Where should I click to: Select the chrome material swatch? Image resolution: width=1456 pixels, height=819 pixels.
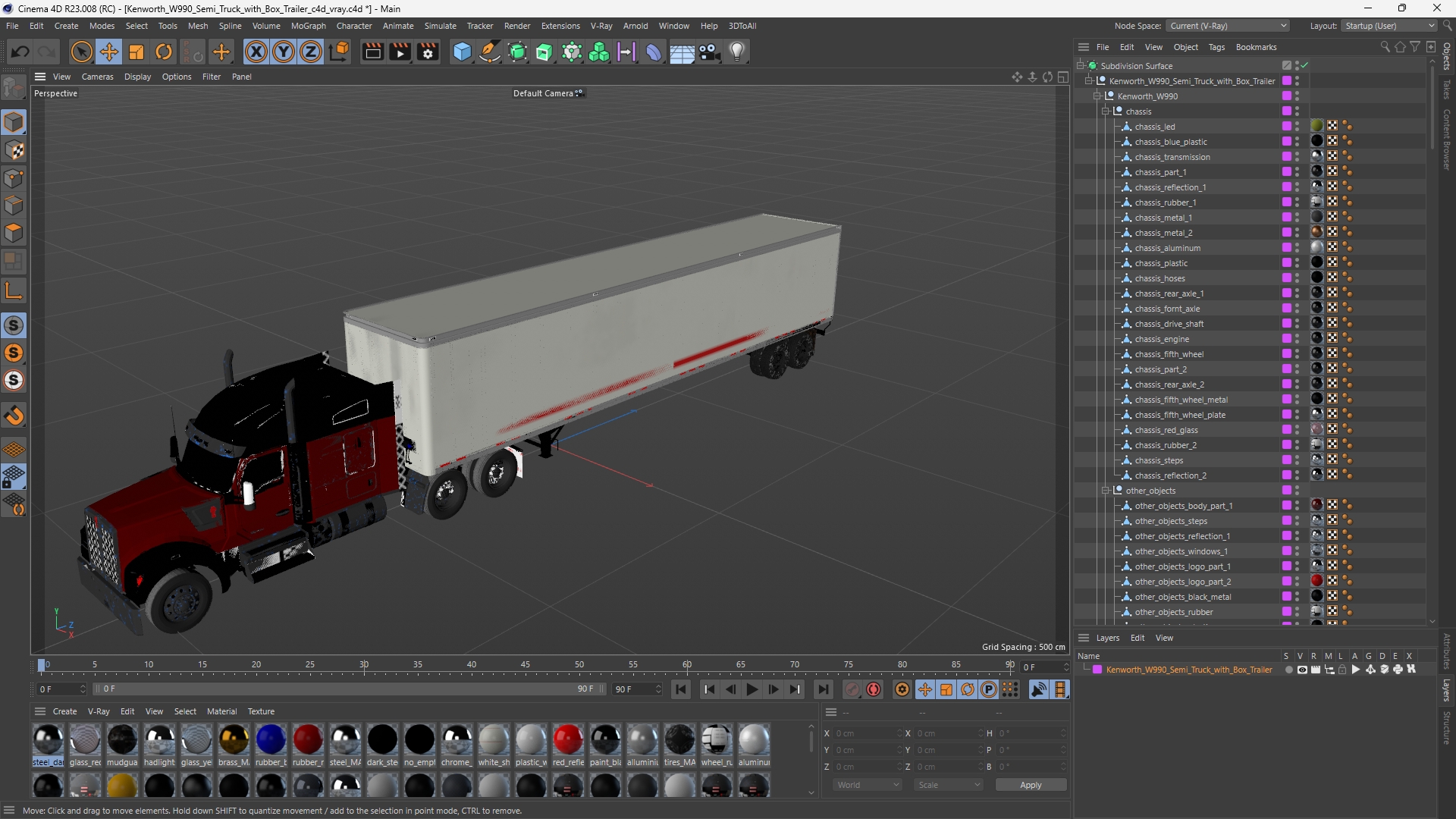pyautogui.click(x=457, y=739)
